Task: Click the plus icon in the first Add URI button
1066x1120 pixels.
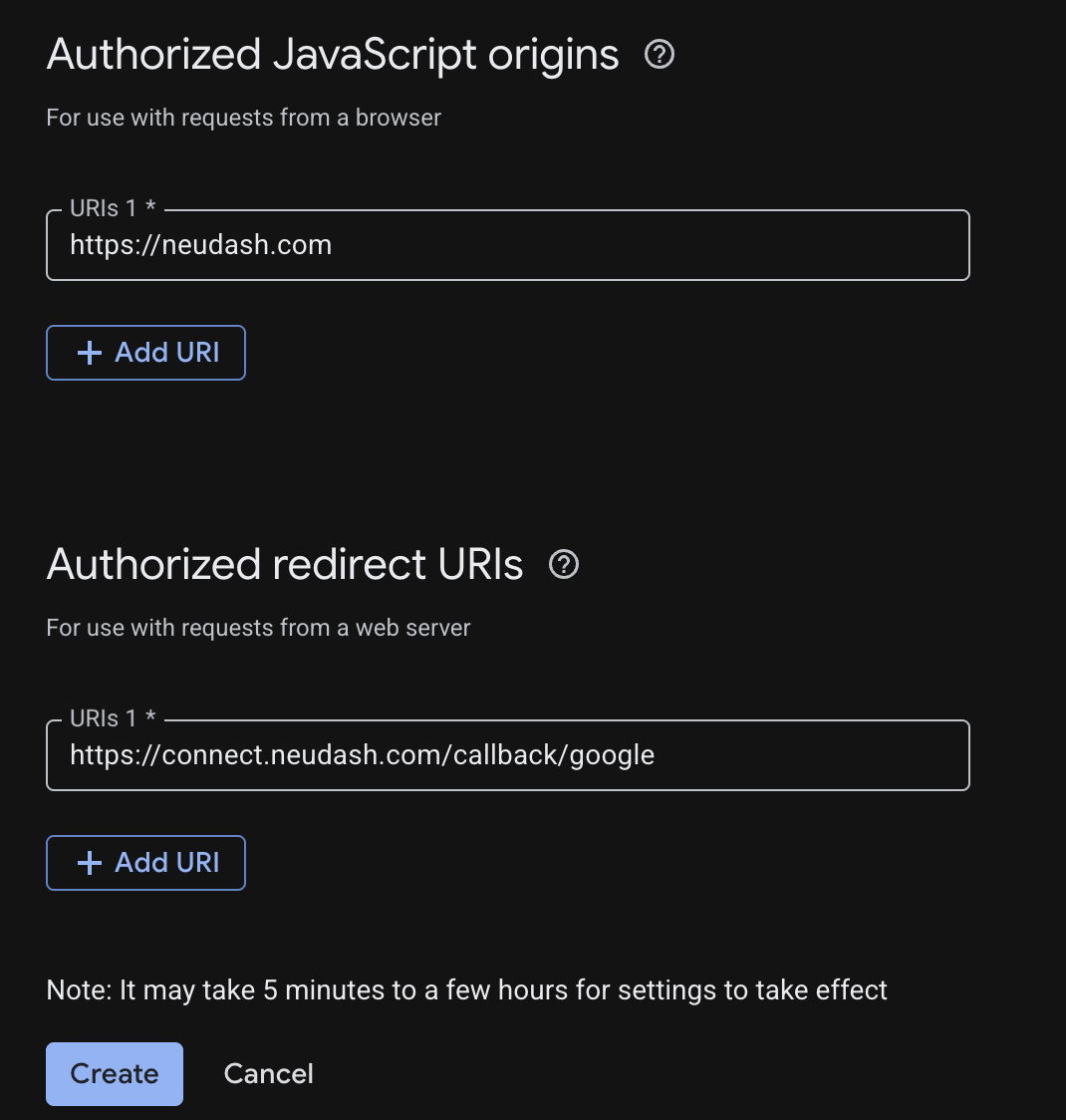Action: click(90, 352)
